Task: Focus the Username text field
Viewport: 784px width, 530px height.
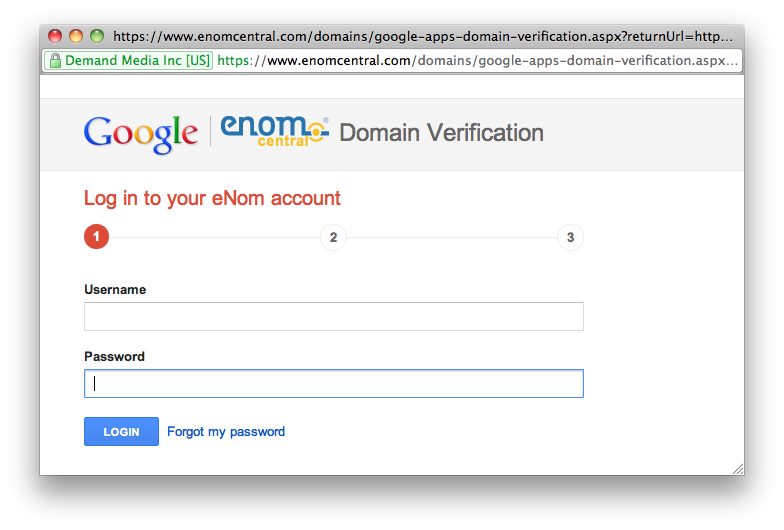Action: point(333,317)
